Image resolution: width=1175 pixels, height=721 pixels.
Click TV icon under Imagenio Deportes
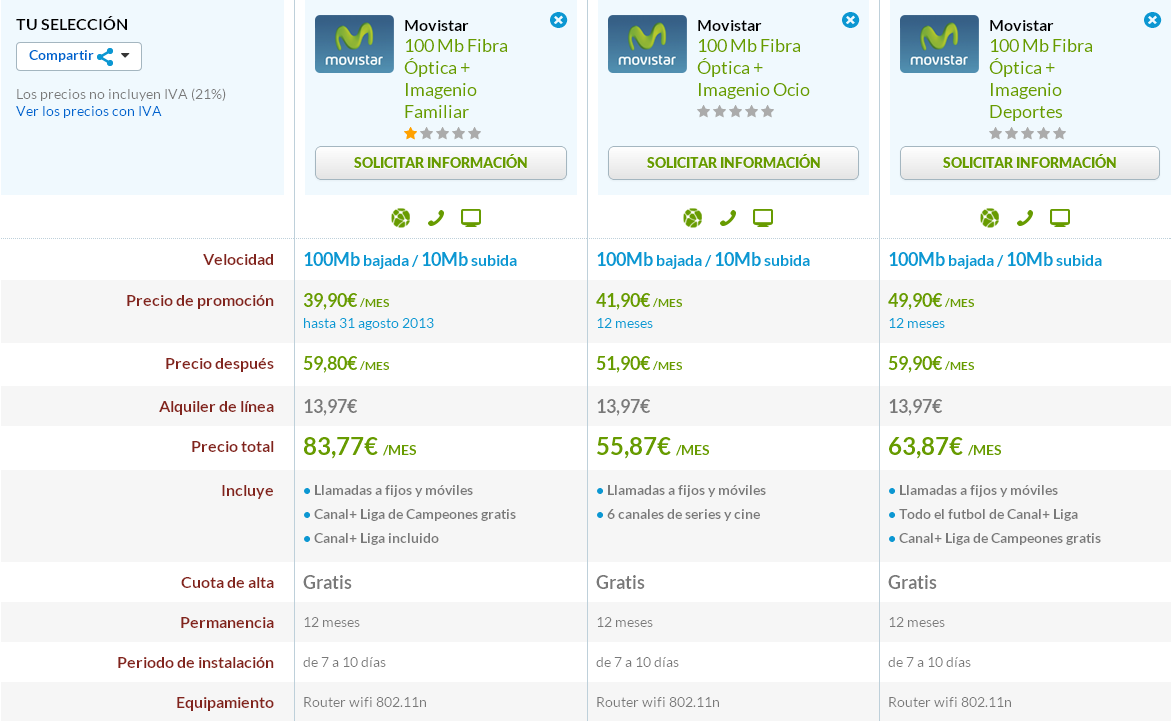point(1060,218)
